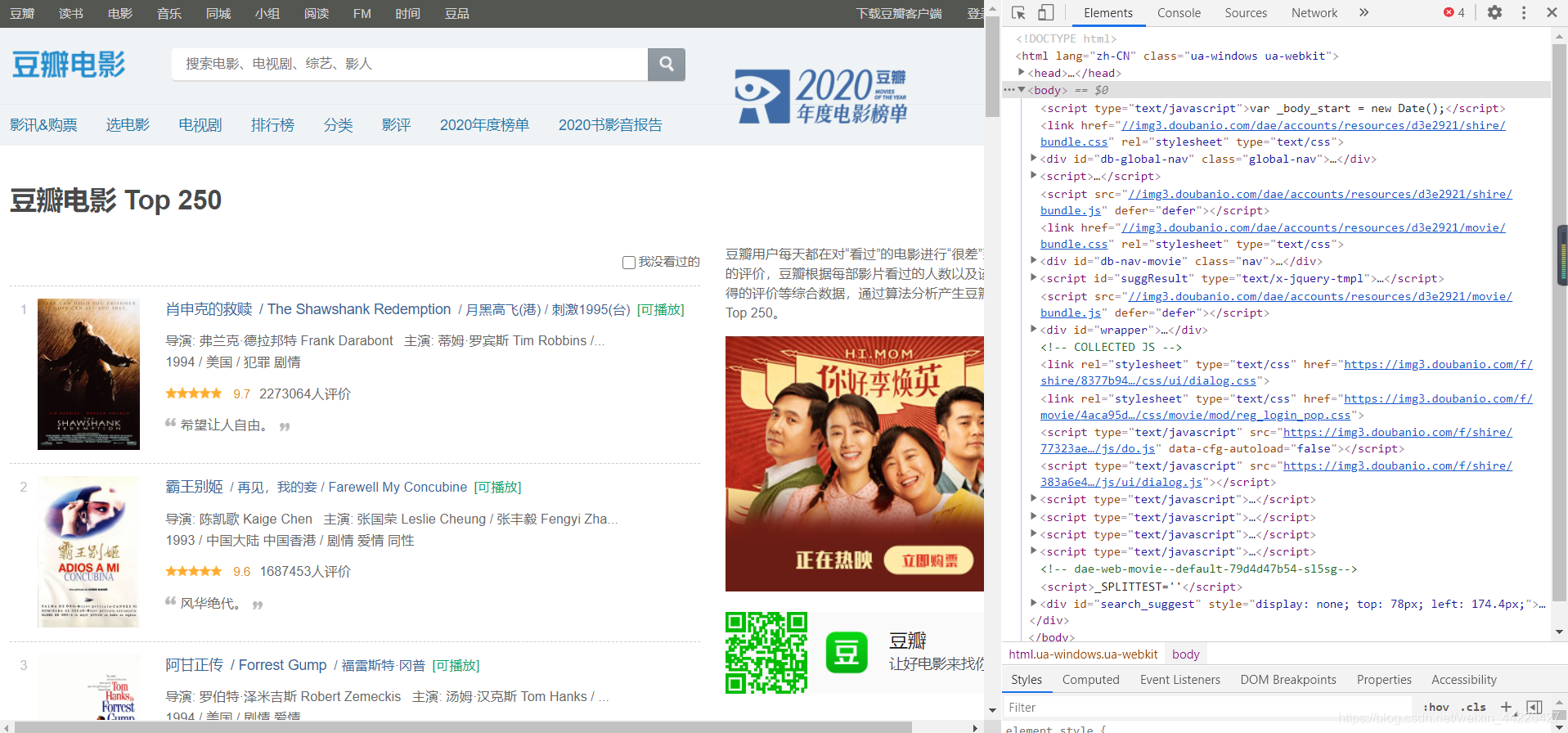Switch to the Sources tab

click(1246, 13)
